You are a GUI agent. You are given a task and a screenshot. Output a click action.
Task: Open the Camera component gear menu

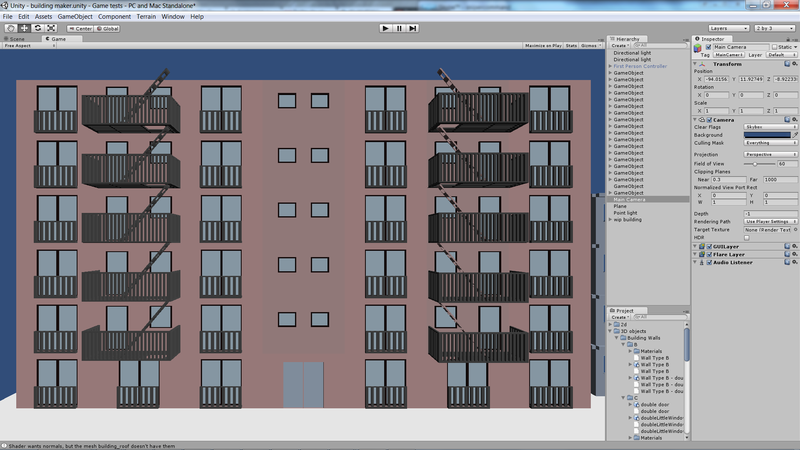click(x=795, y=119)
